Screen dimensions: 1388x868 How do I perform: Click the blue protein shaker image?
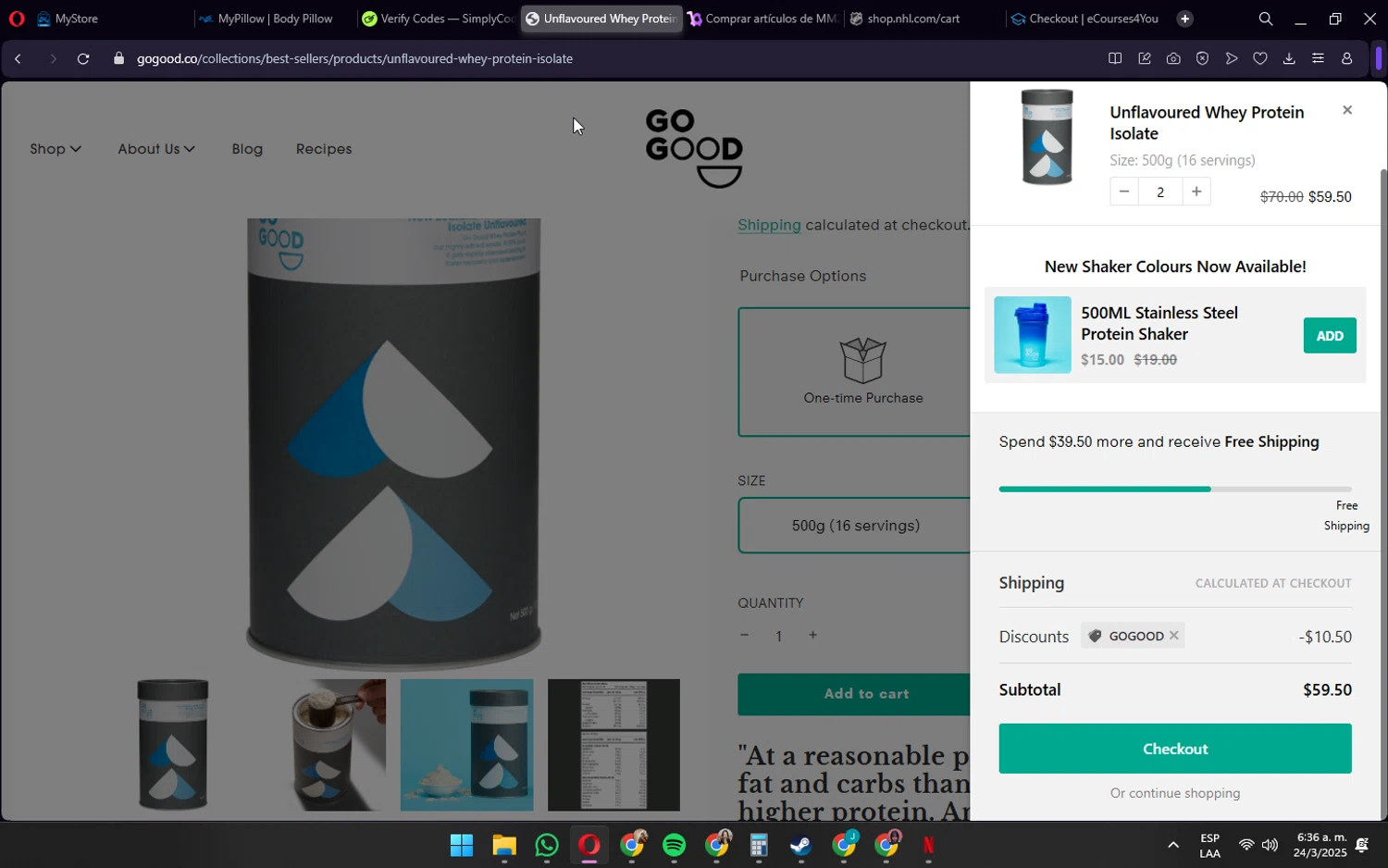(x=1033, y=335)
